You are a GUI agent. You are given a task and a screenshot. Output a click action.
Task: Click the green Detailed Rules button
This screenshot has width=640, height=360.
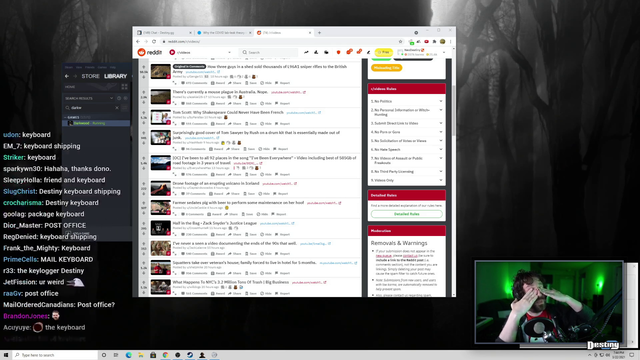tap(407, 214)
